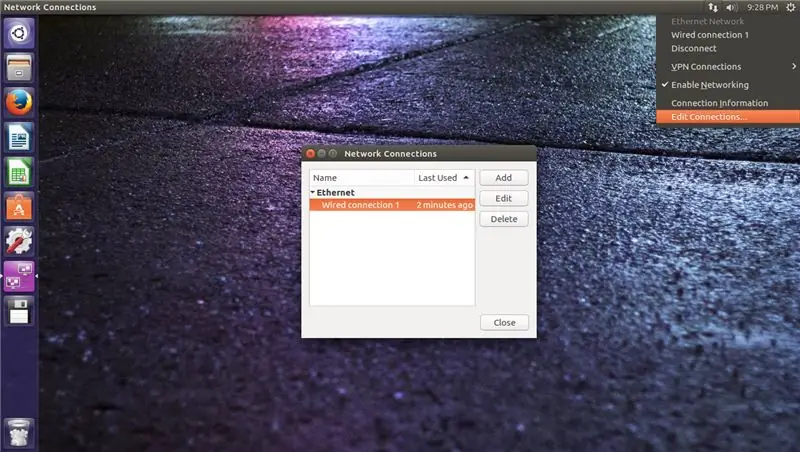The width and height of the screenshot is (800, 452).
Task: Sort by Last Used column
Action: (444, 178)
